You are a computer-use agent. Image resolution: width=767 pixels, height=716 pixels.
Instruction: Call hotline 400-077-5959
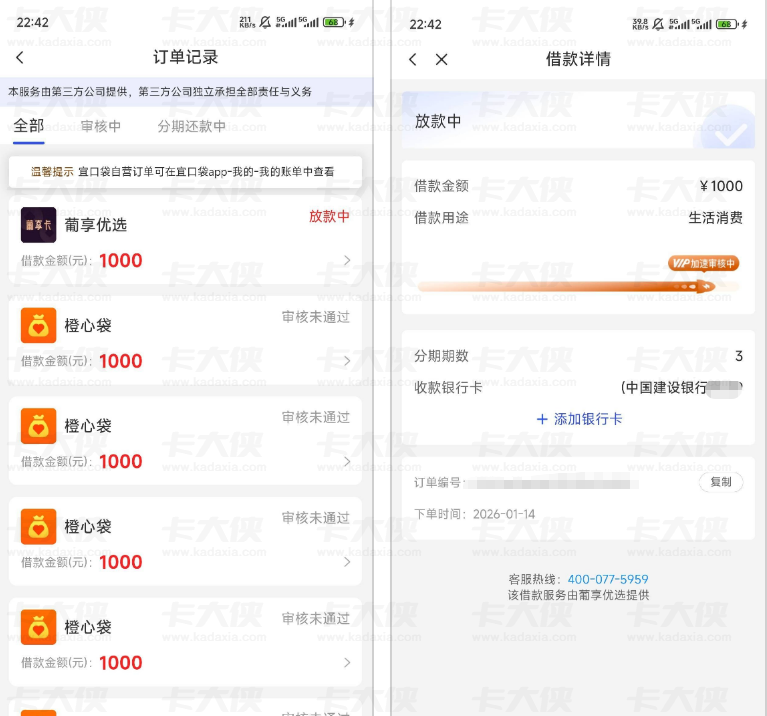pos(608,580)
